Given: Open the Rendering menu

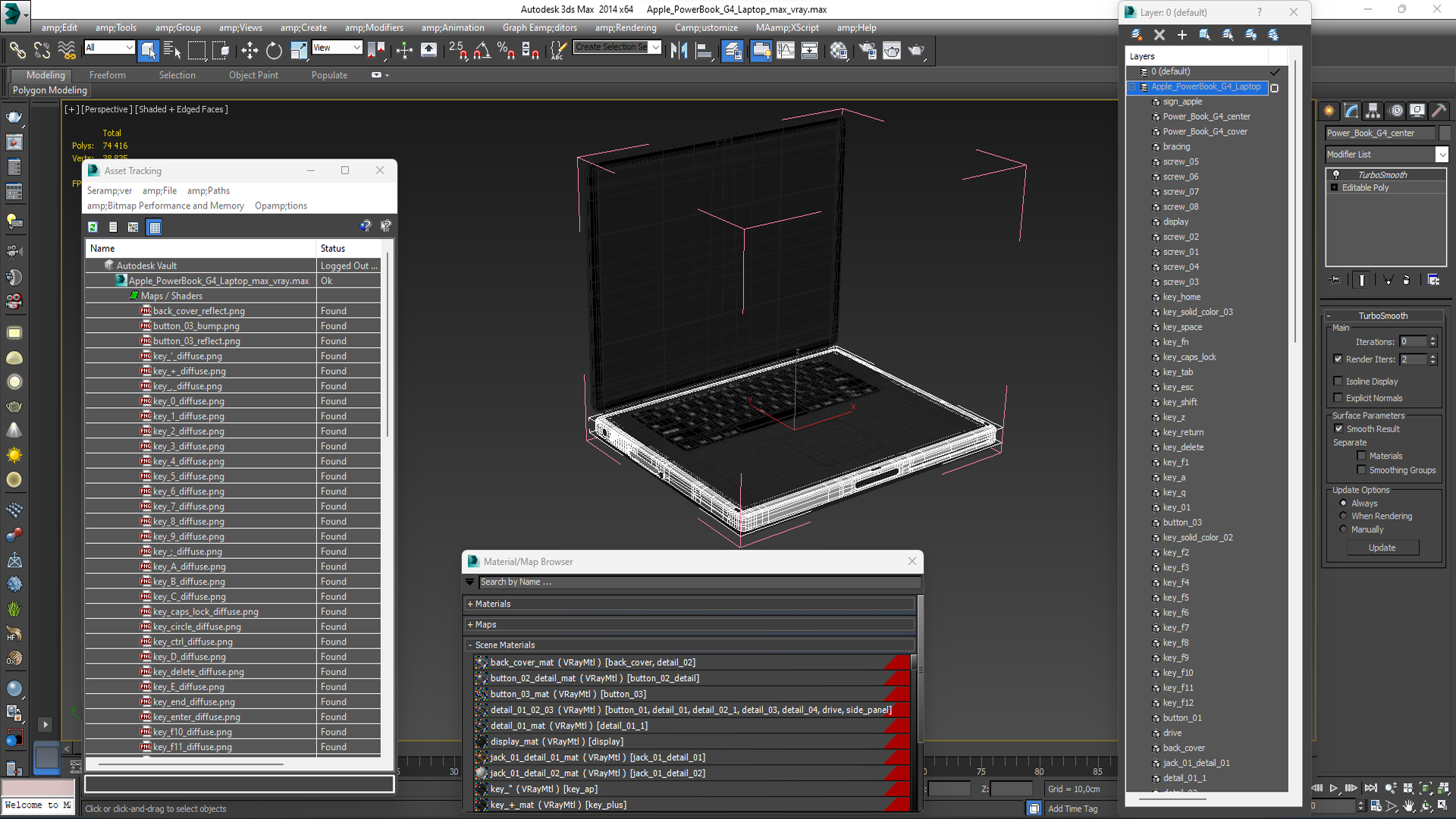Looking at the screenshot, I should (x=626, y=28).
